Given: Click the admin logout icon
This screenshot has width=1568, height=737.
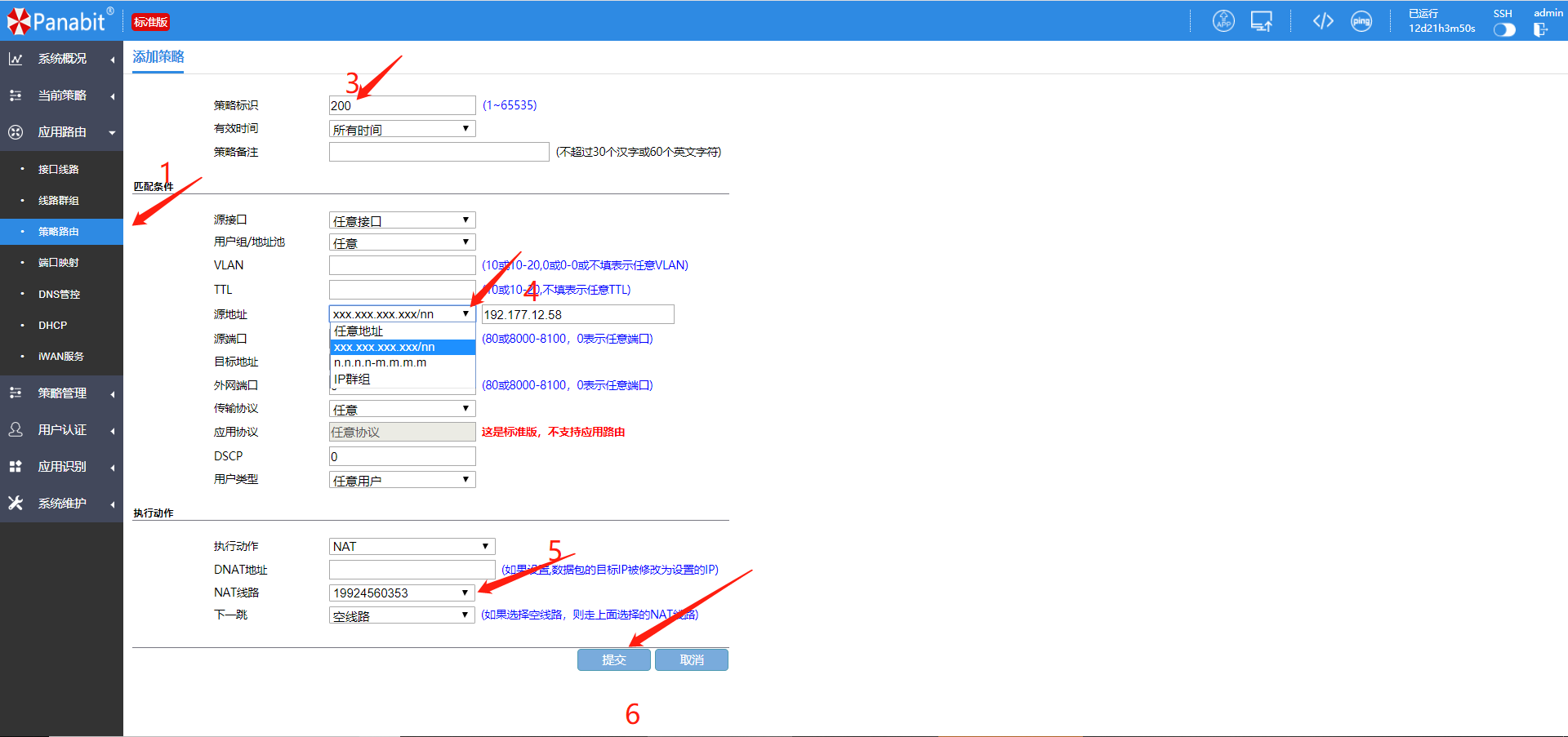Looking at the screenshot, I should tap(1540, 29).
